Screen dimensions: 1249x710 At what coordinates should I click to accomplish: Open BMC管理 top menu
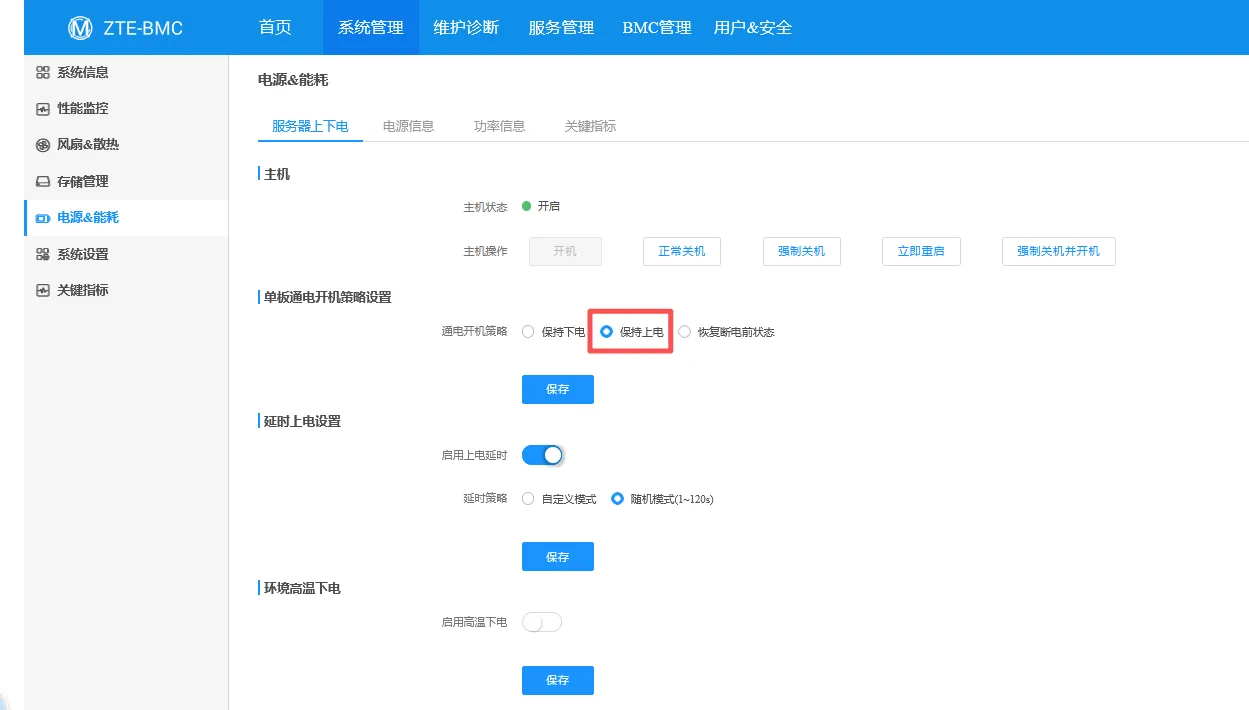[657, 27]
